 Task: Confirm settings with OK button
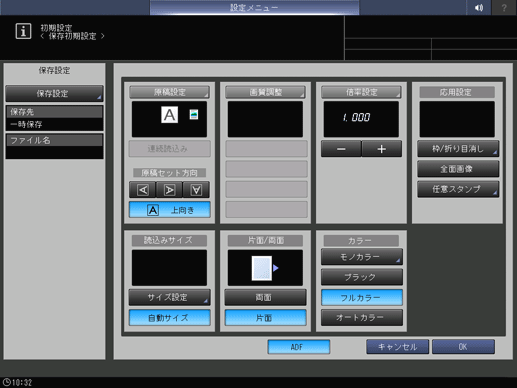463,347
